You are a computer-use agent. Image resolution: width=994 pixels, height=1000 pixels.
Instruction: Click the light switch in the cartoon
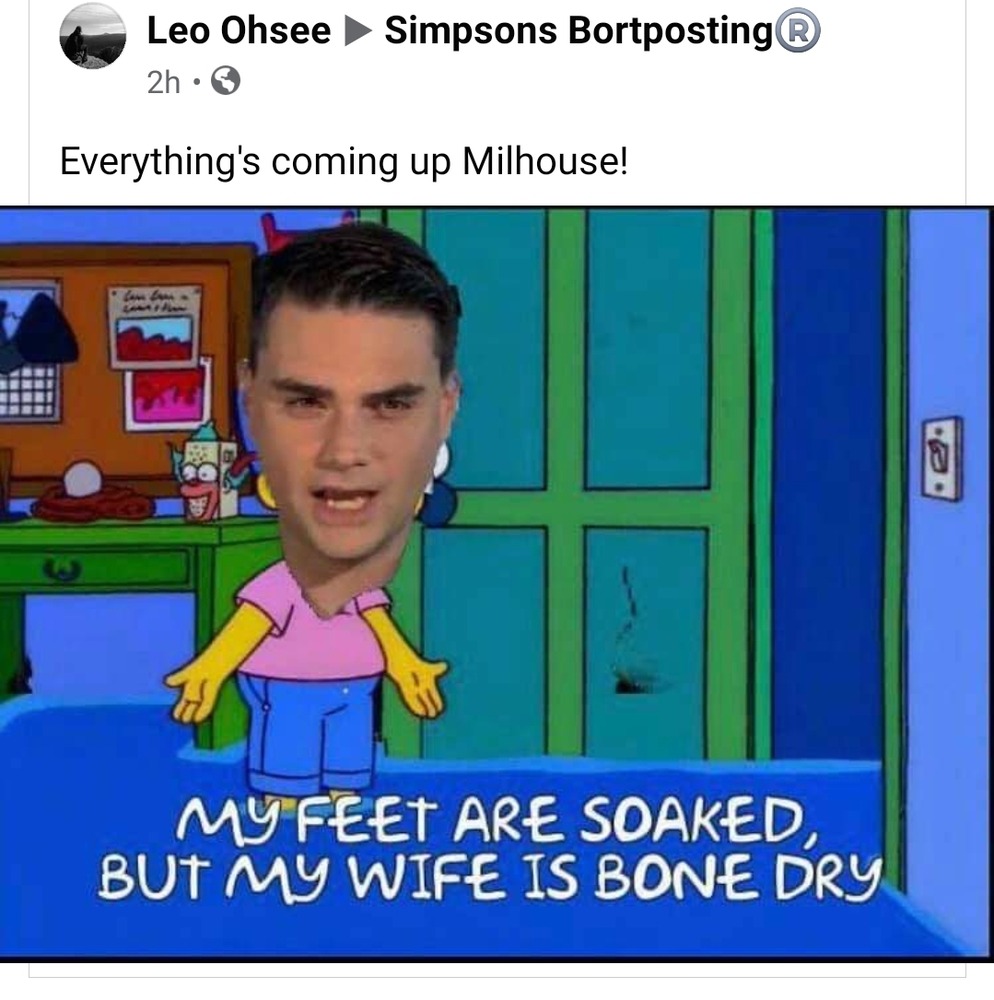click(942, 457)
